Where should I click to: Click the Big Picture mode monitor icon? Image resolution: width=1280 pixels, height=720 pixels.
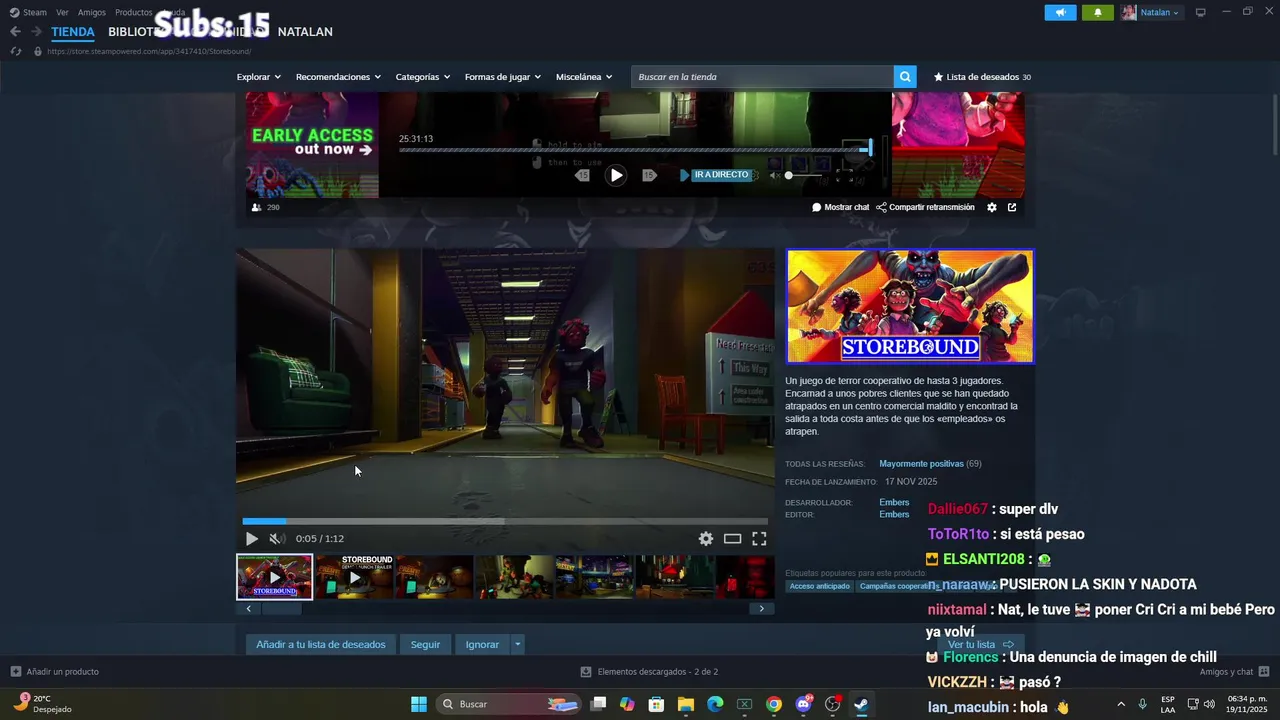click(x=1201, y=12)
